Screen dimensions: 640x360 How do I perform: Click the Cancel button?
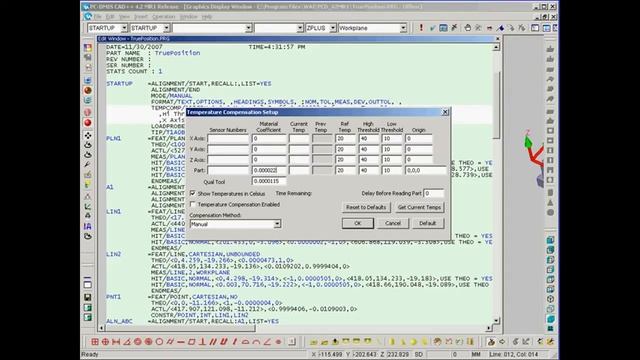(393, 223)
